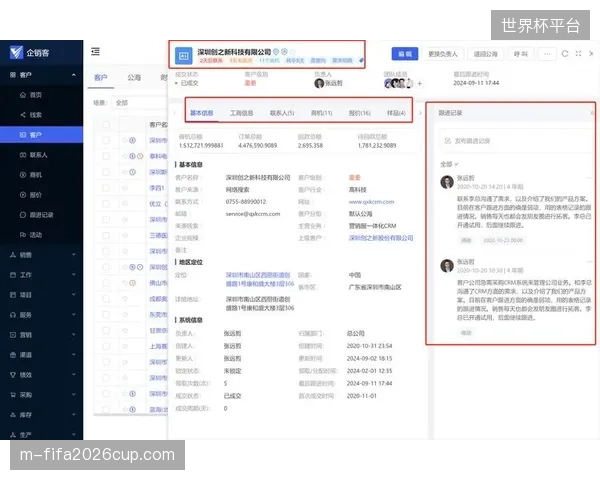Tick the checkbox for 泰科电 row
Viewport: 600px width, 480px height.
pyautogui.click(x=106, y=156)
